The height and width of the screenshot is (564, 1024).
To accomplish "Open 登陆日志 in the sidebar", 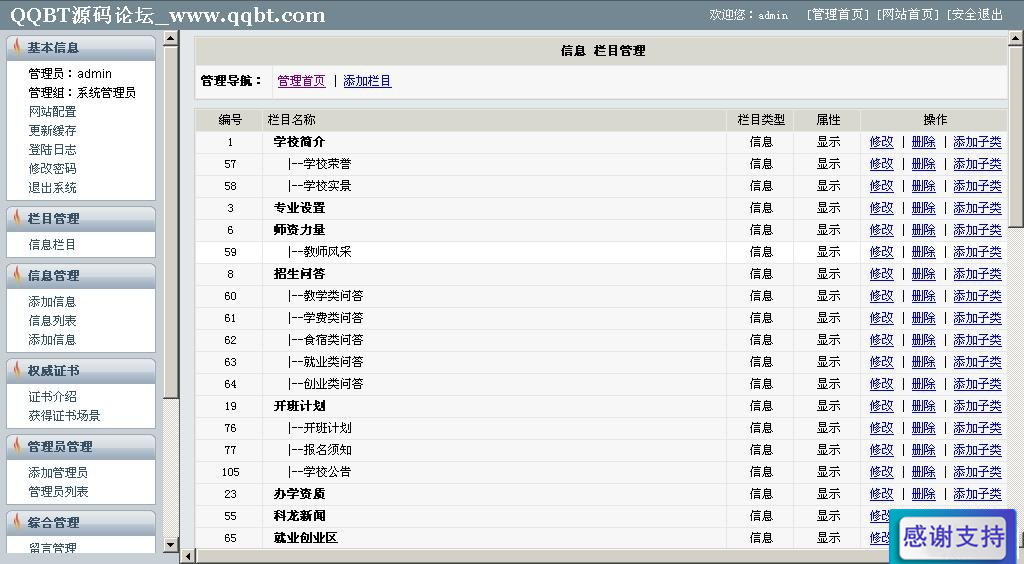I will coord(52,149).
